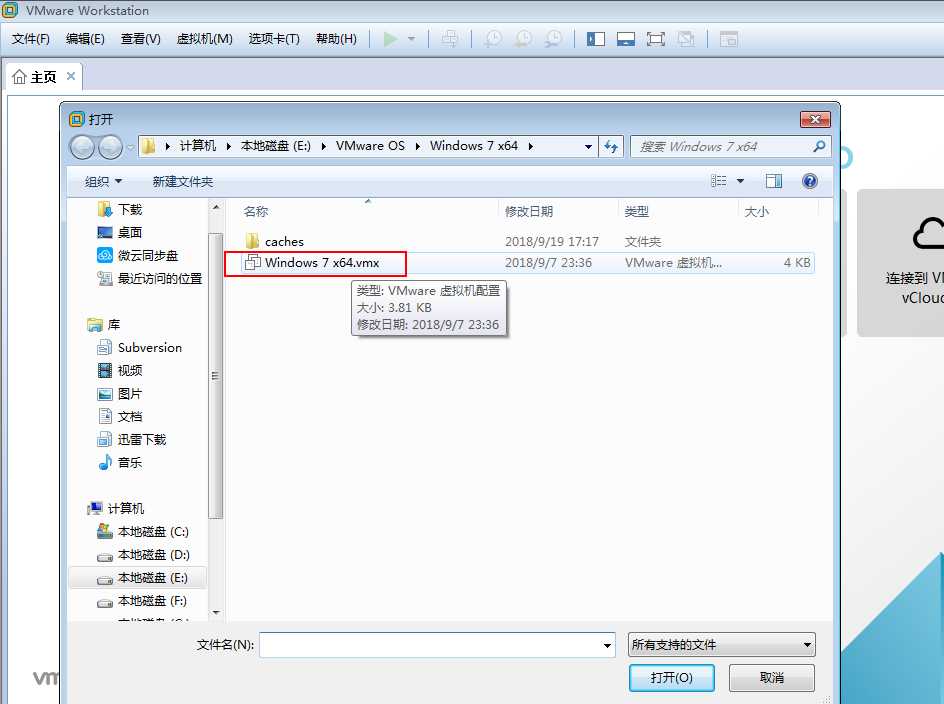Image resolution: width=944 pixels, height=704 pixels.
Task: Expand the arrow after Windows 7 x64 breadcrumb
Action: (x=530, y=146)
